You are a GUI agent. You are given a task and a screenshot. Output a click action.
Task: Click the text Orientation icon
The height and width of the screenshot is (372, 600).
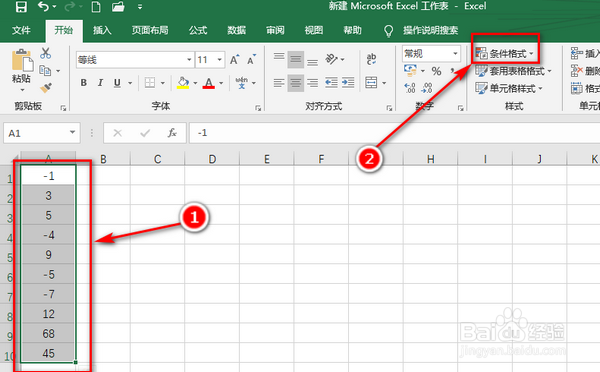(331, 59)
